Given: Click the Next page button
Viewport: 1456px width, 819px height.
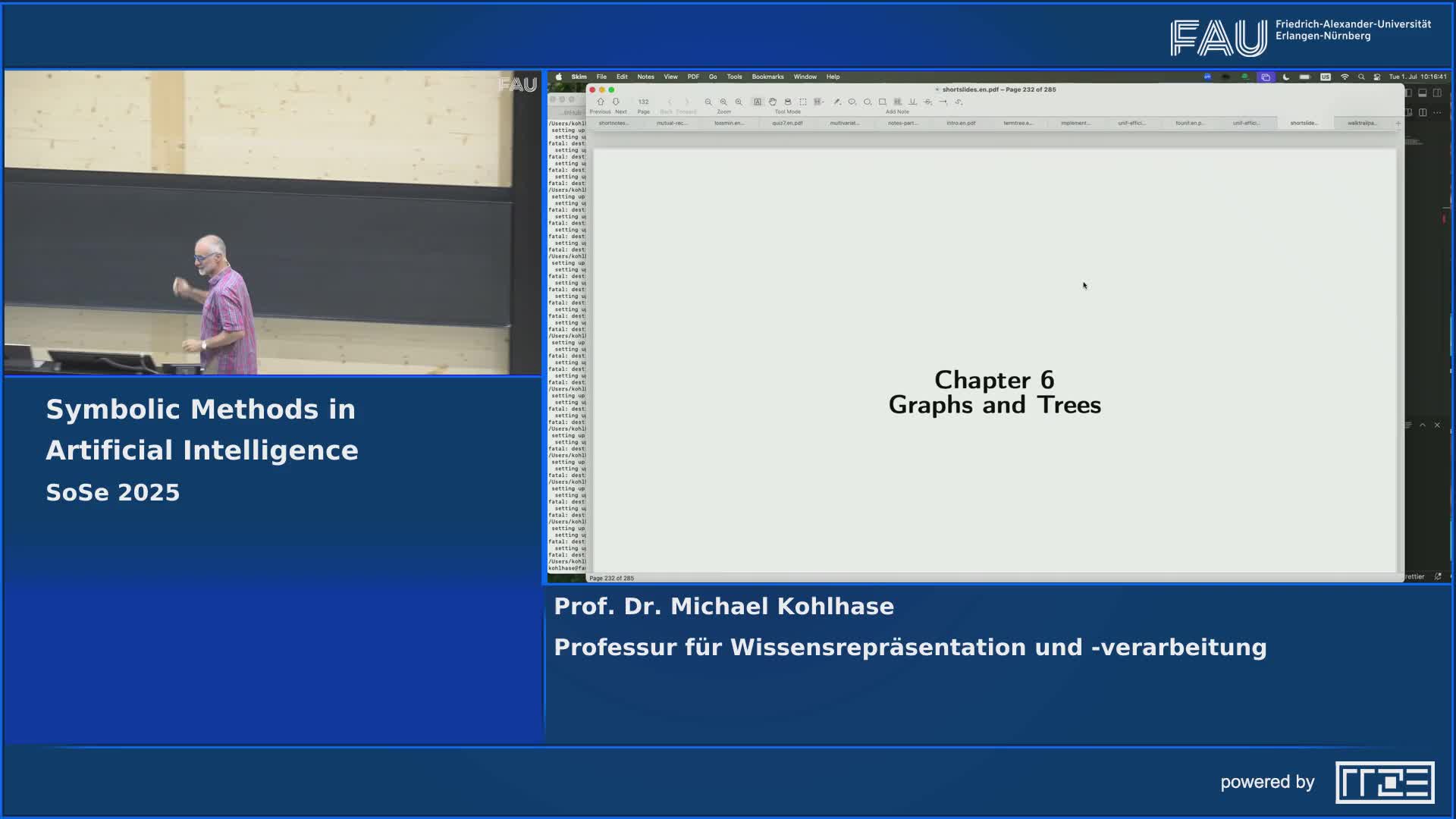Looking at the screenshot, I should pyautogui.click(x=615, y=101).
